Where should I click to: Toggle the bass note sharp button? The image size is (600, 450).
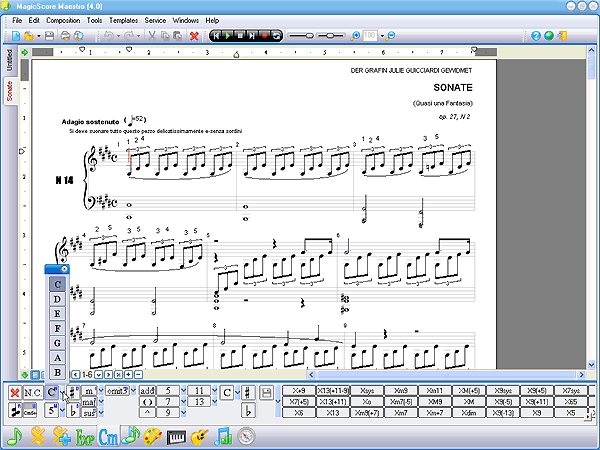[x=248, y=393]
